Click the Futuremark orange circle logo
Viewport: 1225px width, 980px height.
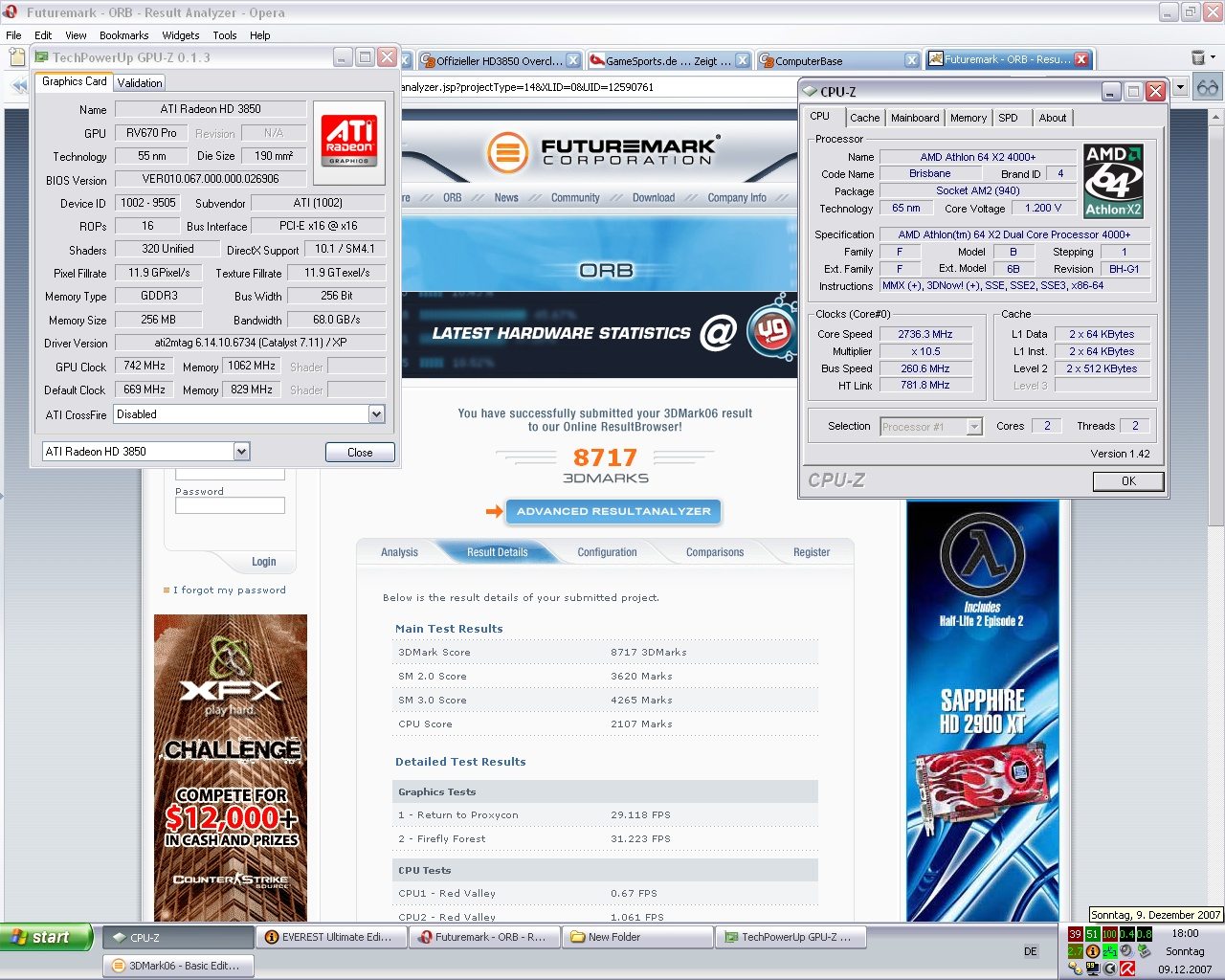pyautogui.click(x=507, y=153)
